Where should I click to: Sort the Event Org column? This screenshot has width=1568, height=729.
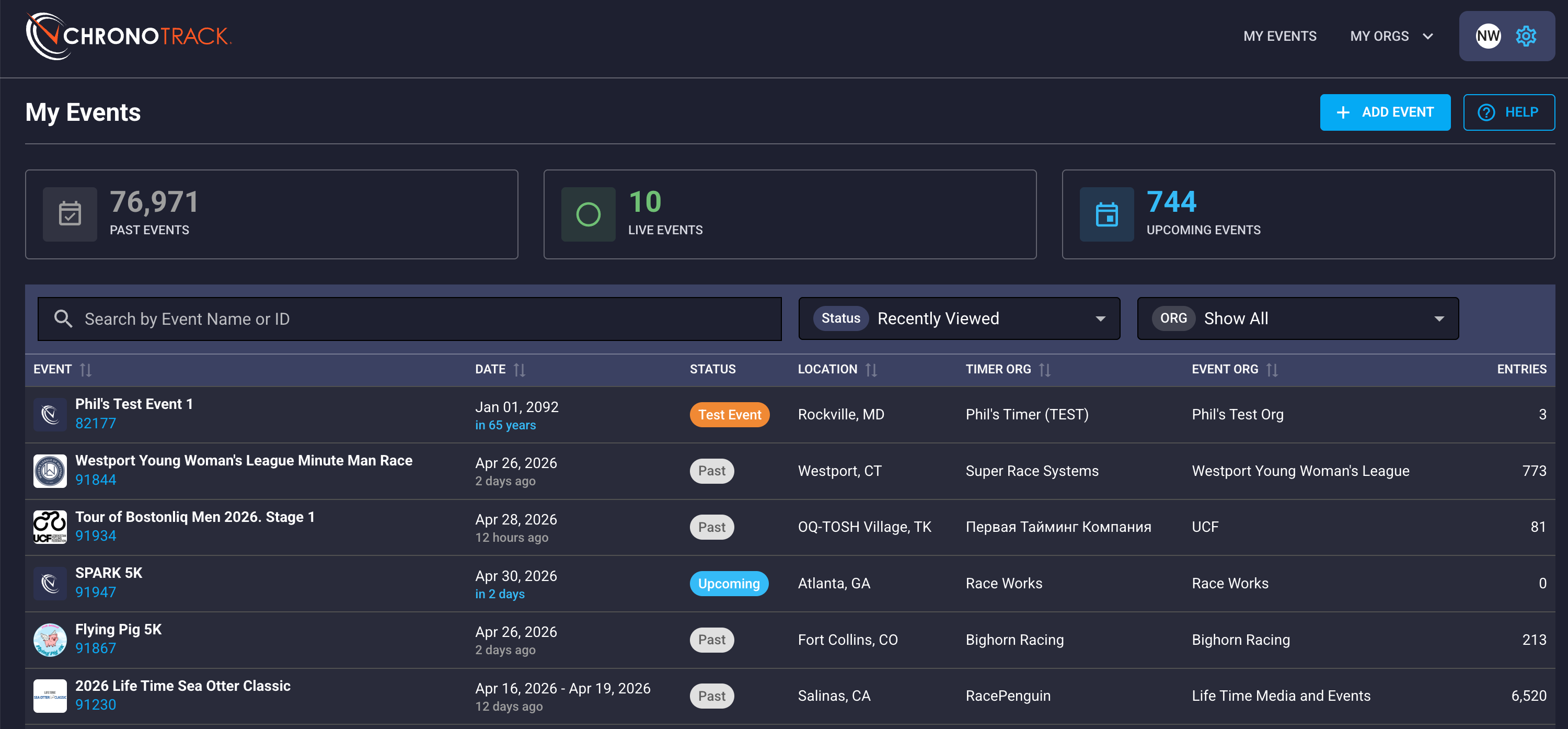pos(1272,370)
